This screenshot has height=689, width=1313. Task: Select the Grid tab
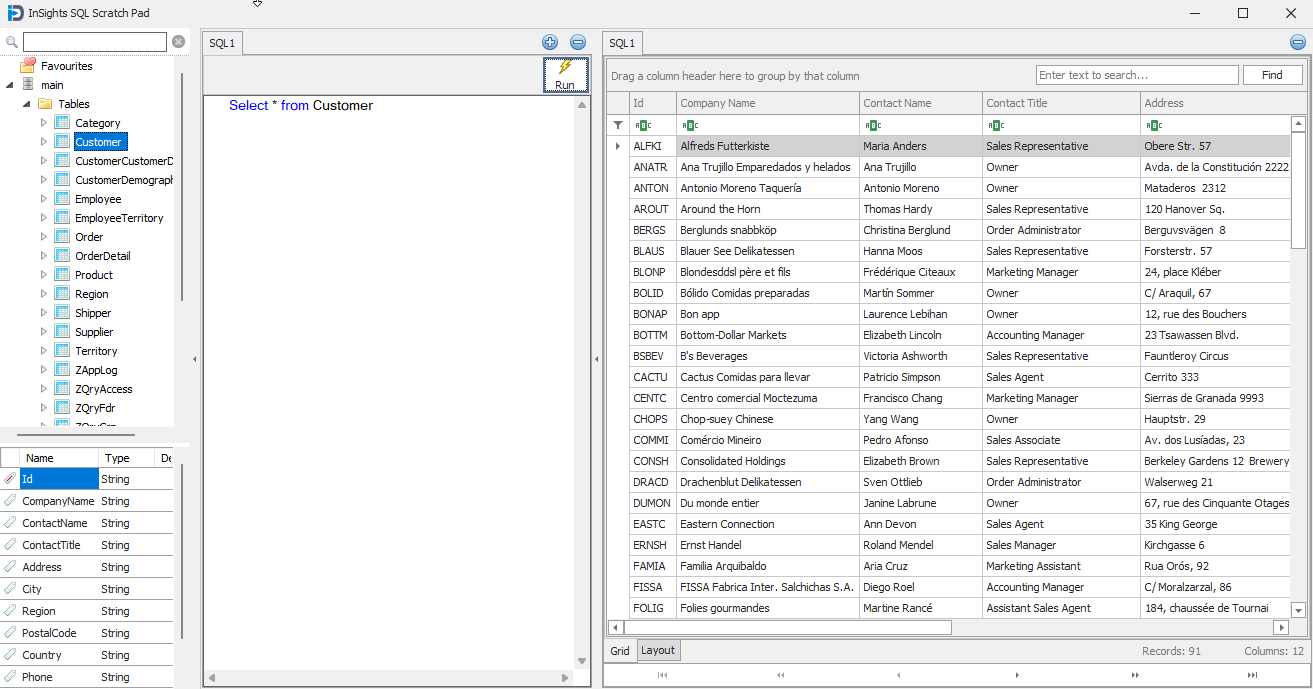pos(620,651)
